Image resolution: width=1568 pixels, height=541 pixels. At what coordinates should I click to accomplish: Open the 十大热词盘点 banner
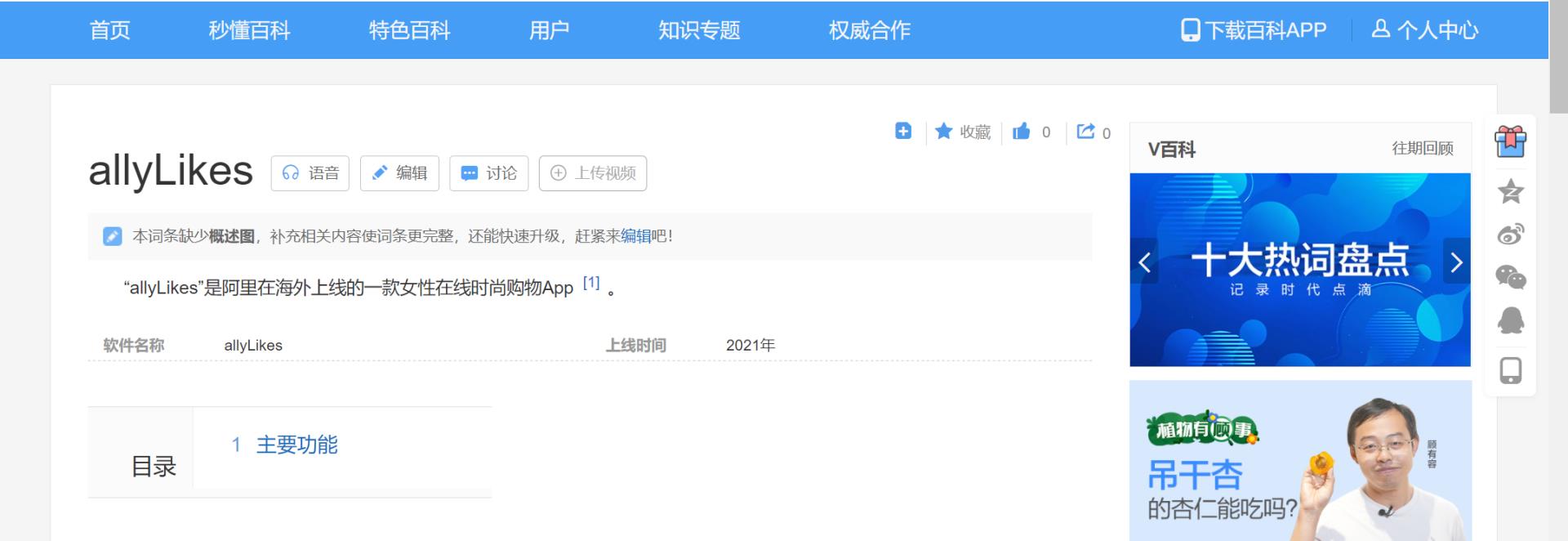[x=1300, y=270]
